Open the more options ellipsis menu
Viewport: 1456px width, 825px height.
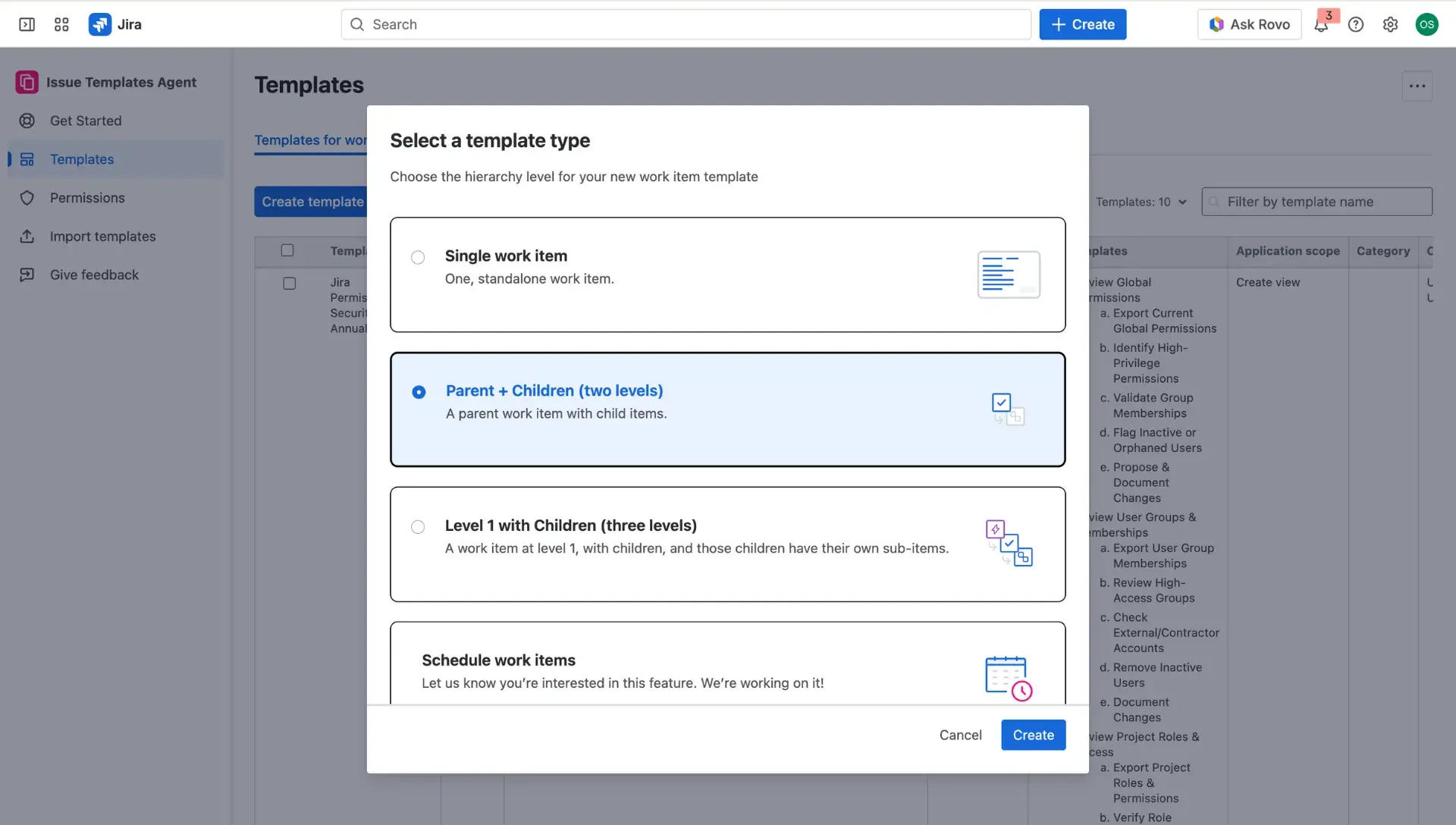pyautogui.click(x=1417, y=86)
